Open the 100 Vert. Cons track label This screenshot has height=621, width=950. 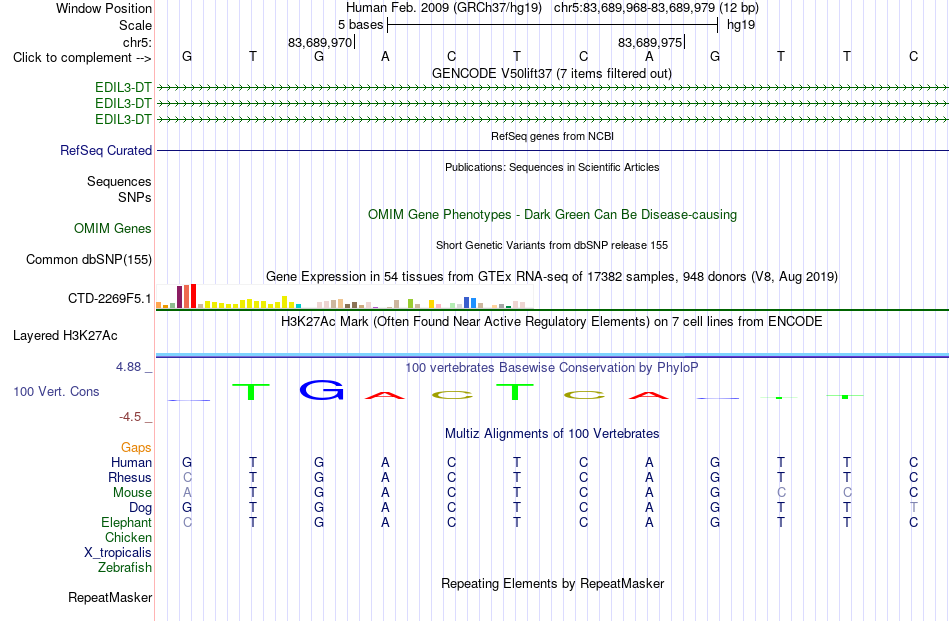click(x=56, y=391)
